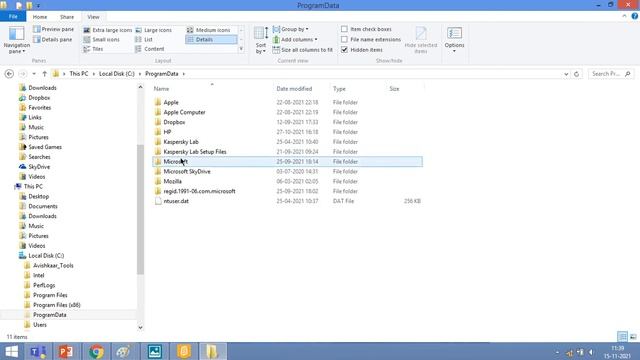Switch to Large icons layout
Screen dimensions: 640x360
tap(153, 30)
